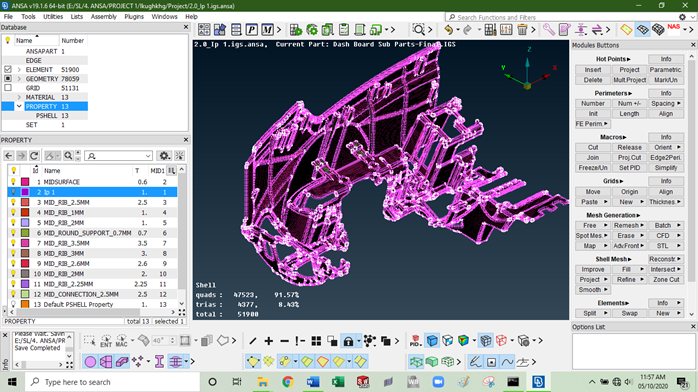The height and width of the screenshot is (392, 698).
Task: Click the magnifier search icon in Property panel
Action: (68, 156)
